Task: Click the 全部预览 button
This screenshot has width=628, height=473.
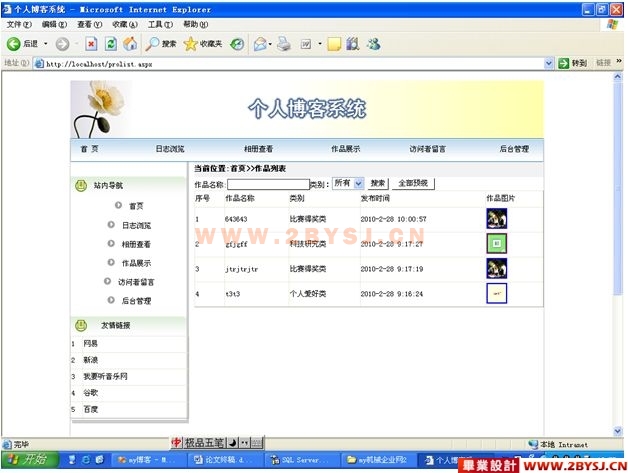Action: click(413, 184)
